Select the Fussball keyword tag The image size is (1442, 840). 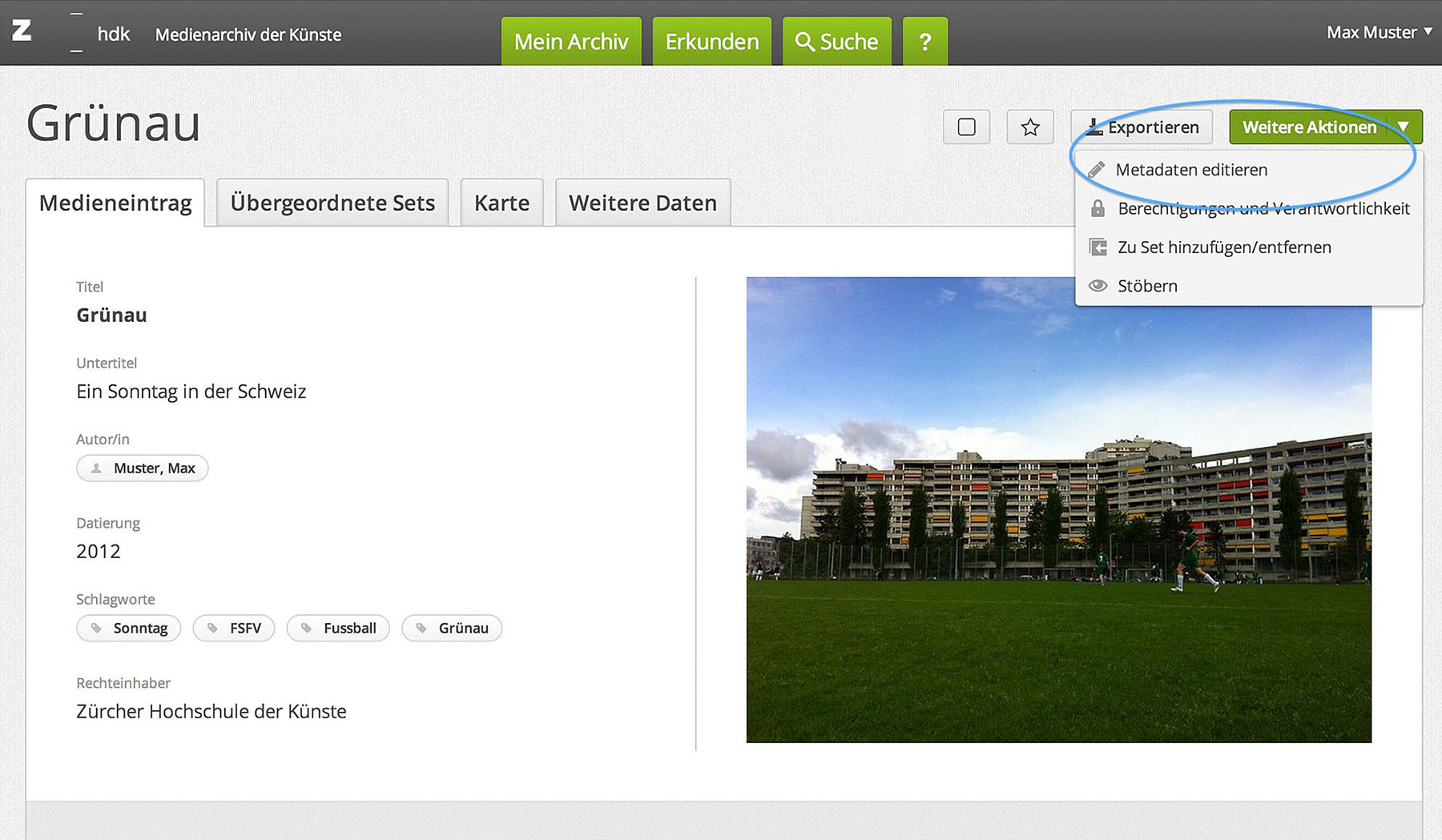pos(338,628)
